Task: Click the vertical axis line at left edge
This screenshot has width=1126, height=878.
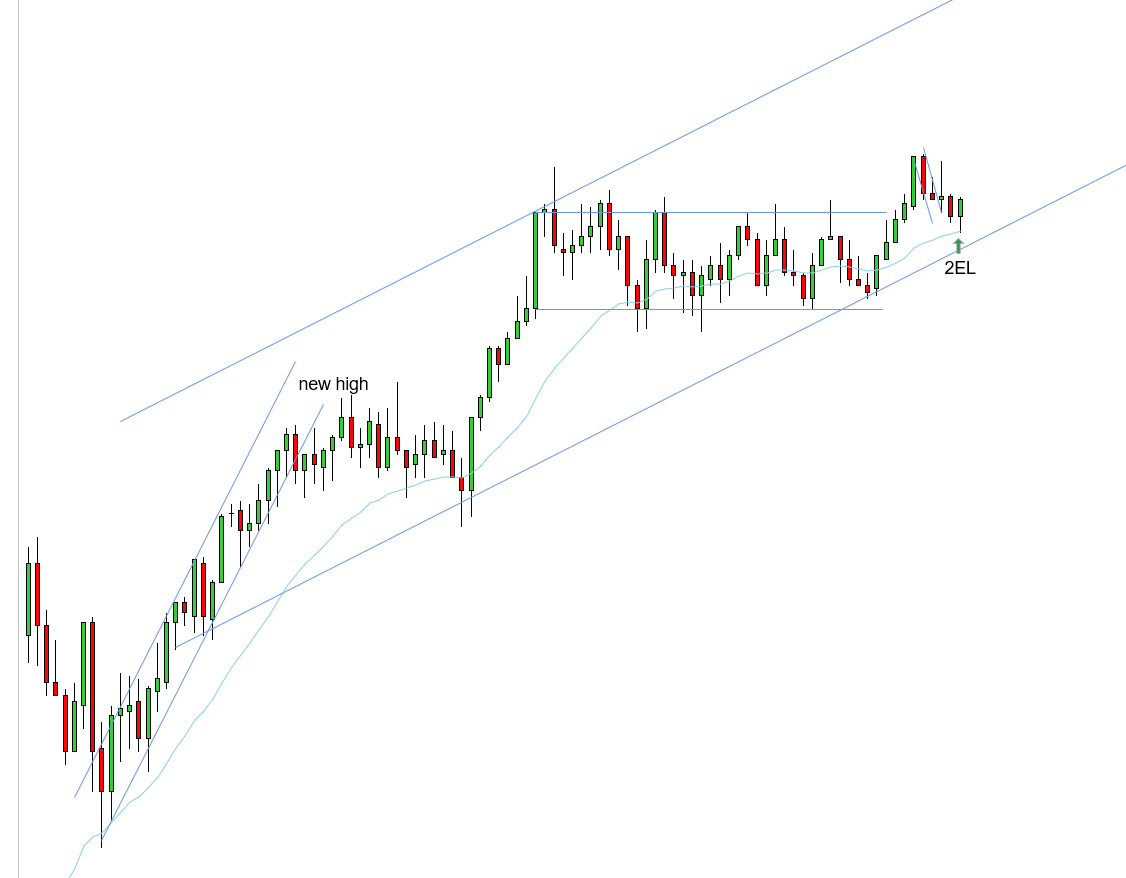Action: tap(18, 440)
